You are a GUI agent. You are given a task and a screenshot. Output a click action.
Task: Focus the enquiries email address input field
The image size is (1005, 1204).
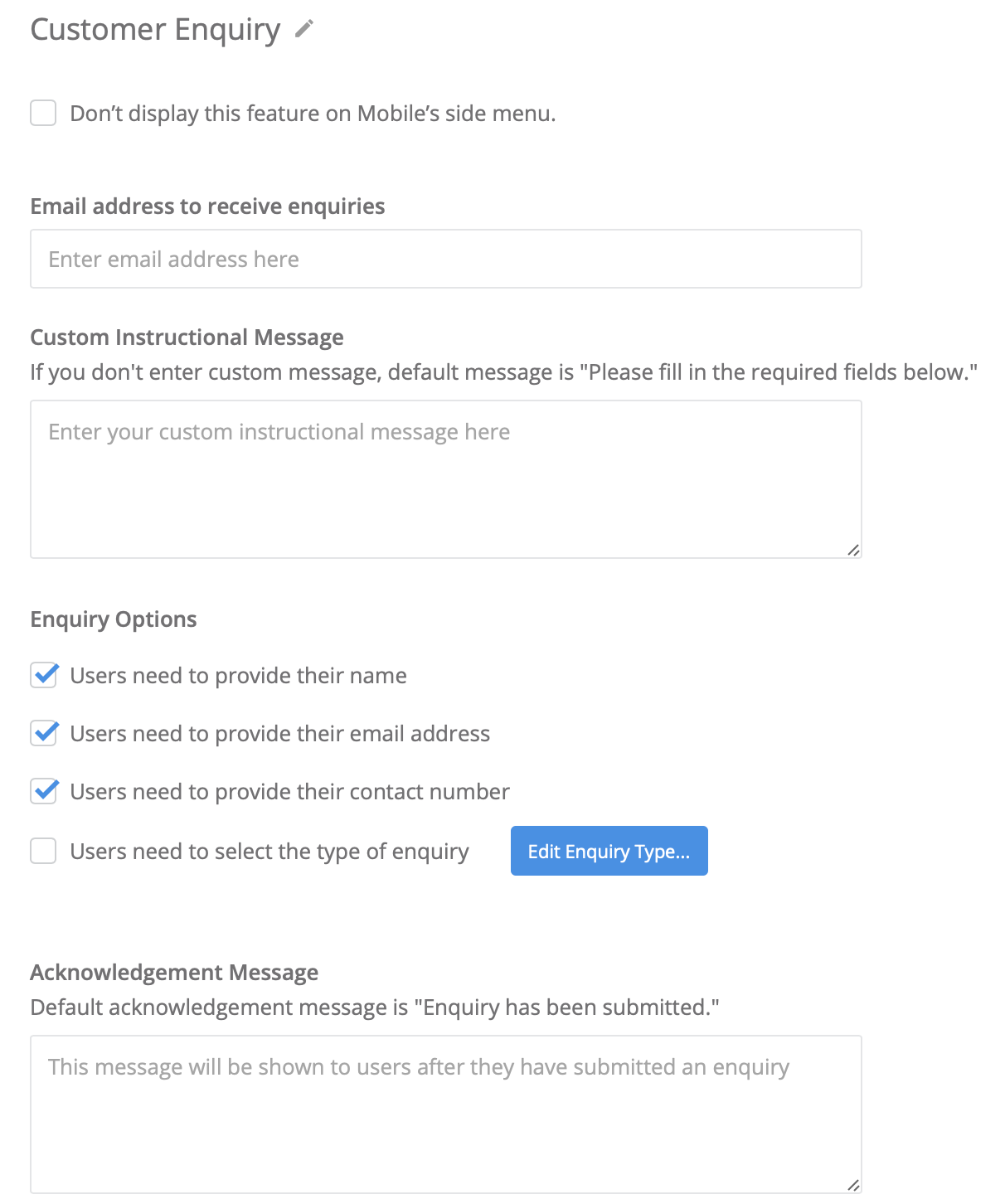tap(445, 259)
